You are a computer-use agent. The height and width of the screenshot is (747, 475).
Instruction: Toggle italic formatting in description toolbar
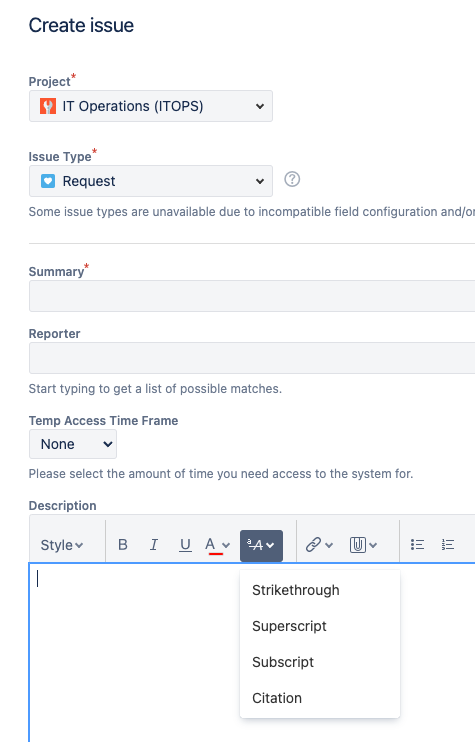coord(153,545)
